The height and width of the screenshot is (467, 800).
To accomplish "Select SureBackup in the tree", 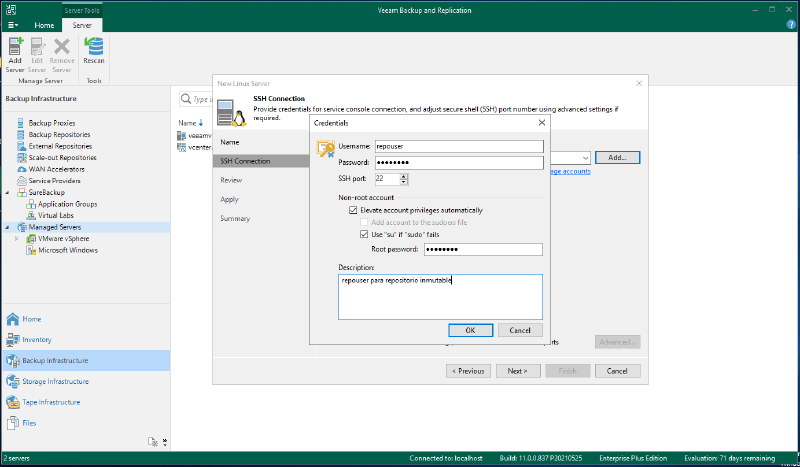I will (46, 192).
